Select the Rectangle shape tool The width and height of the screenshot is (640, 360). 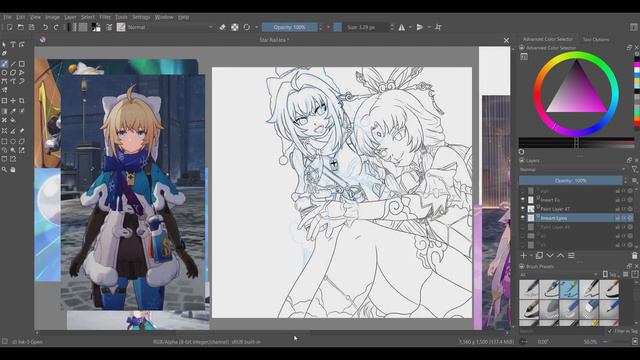(22, 64)
